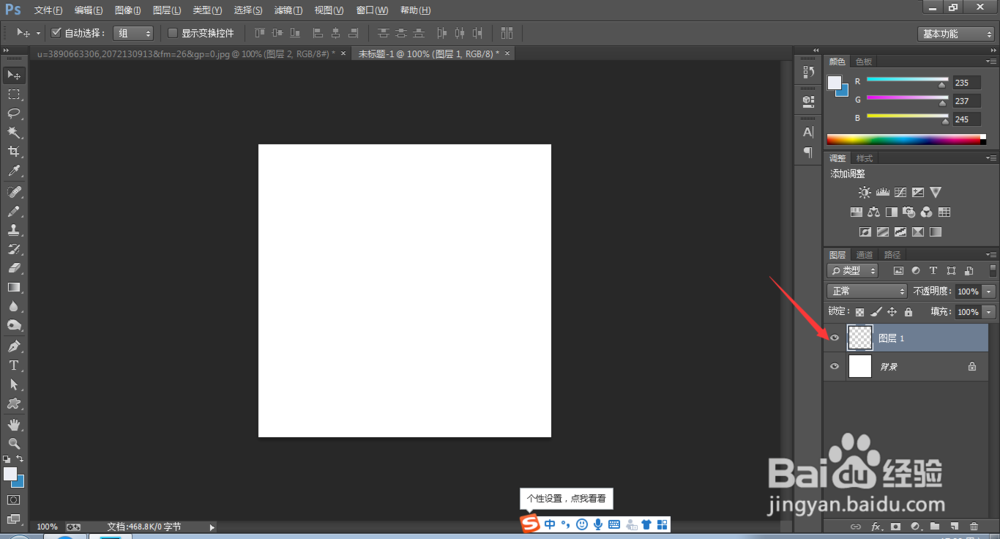Click create new layer icon
The height and width of the screenshot is (539, 1000).
[954, 526]
